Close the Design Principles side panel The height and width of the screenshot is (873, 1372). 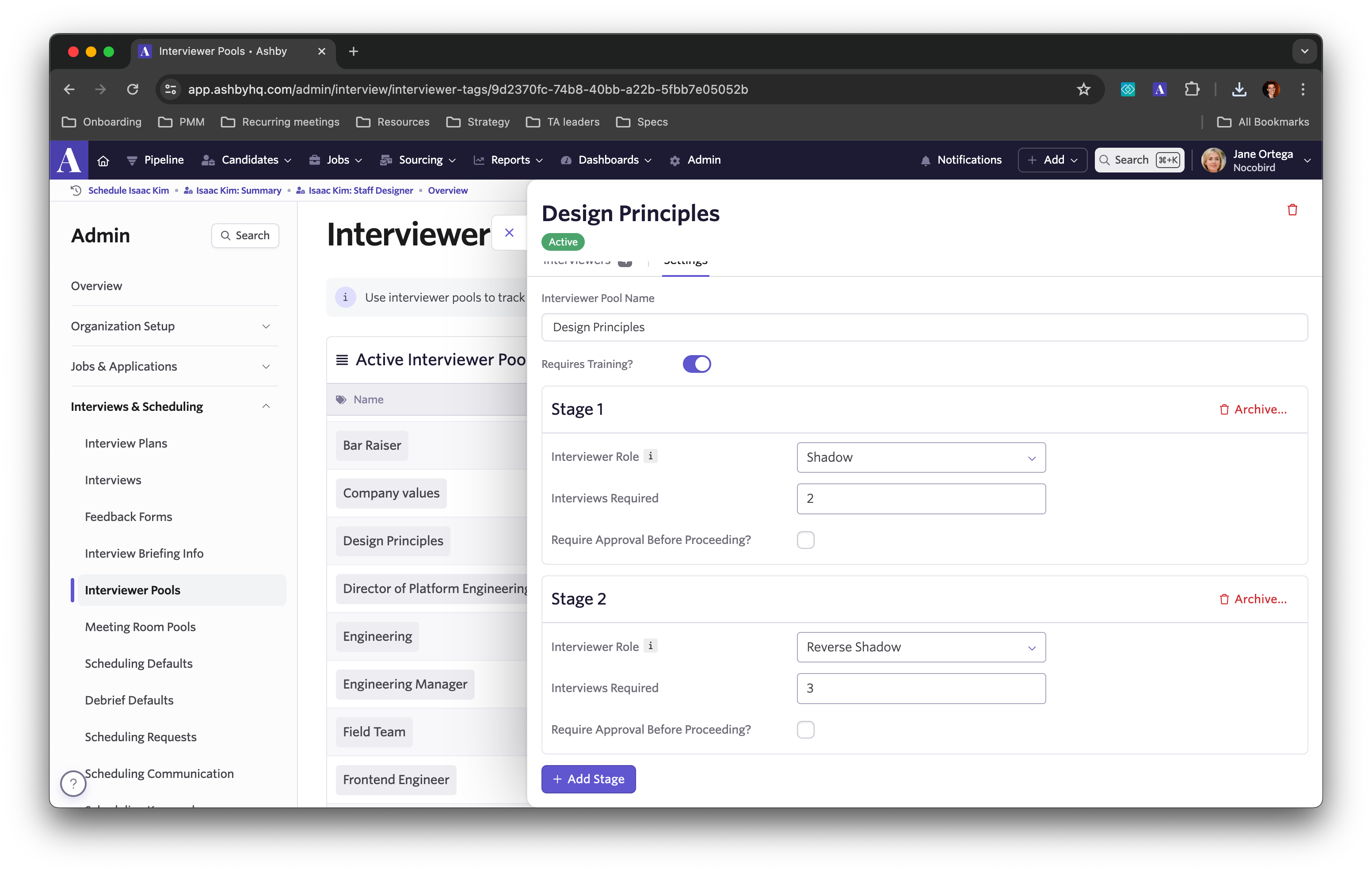tap(509, 233)
